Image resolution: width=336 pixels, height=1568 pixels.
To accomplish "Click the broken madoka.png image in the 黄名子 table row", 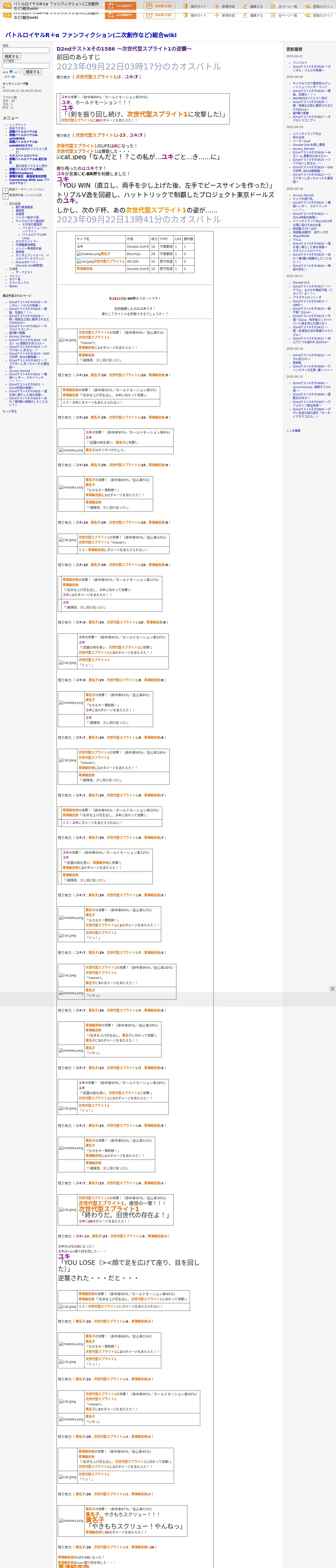I will pyautogui.click(x=88, y=254).
